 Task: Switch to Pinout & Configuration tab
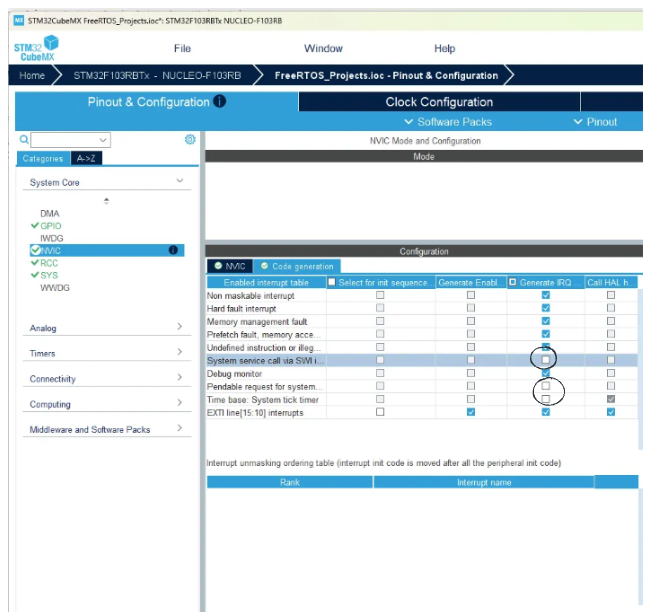click(157, 102)
